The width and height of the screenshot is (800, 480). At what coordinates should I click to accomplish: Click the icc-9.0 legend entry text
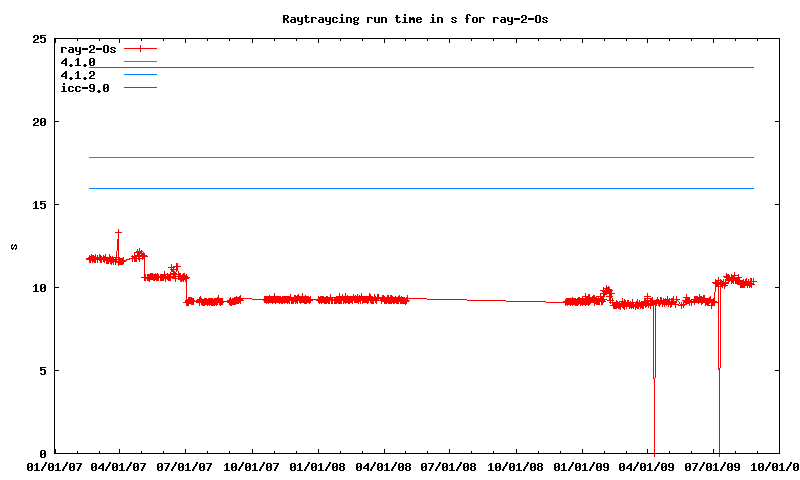click(85, 88)
